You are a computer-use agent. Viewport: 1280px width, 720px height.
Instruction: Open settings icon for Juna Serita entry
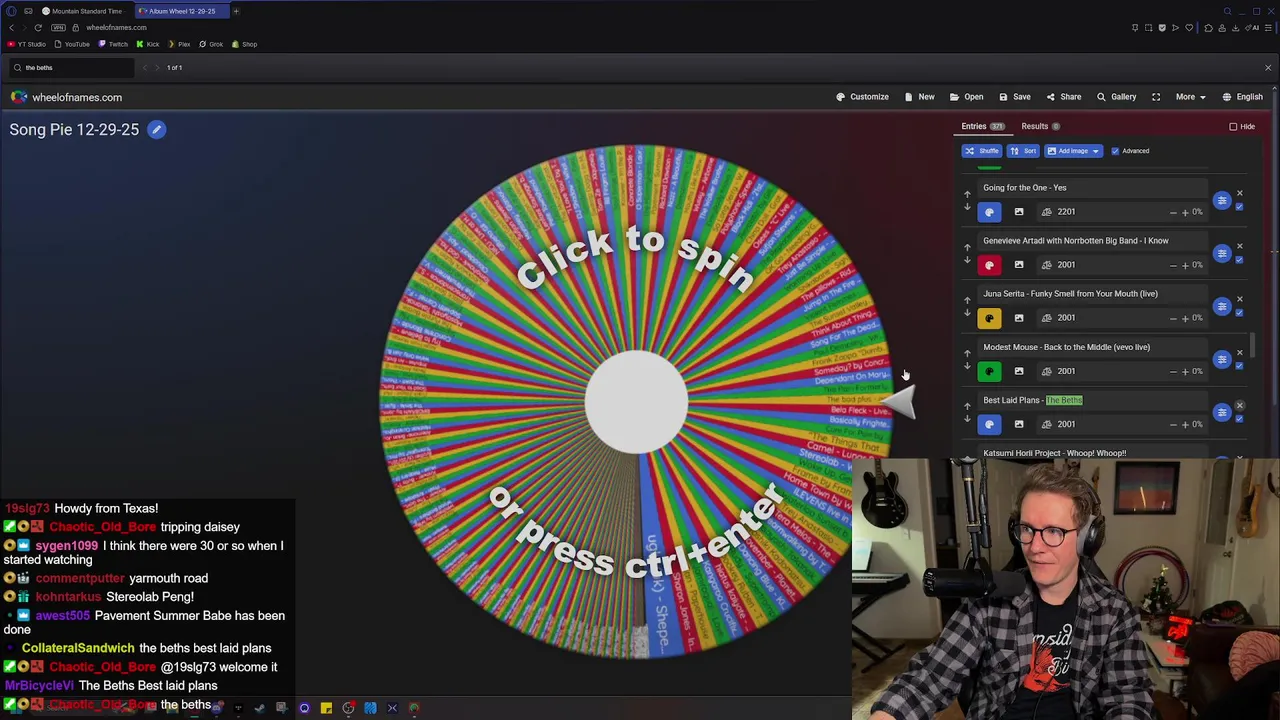(x=1222, y=306)
